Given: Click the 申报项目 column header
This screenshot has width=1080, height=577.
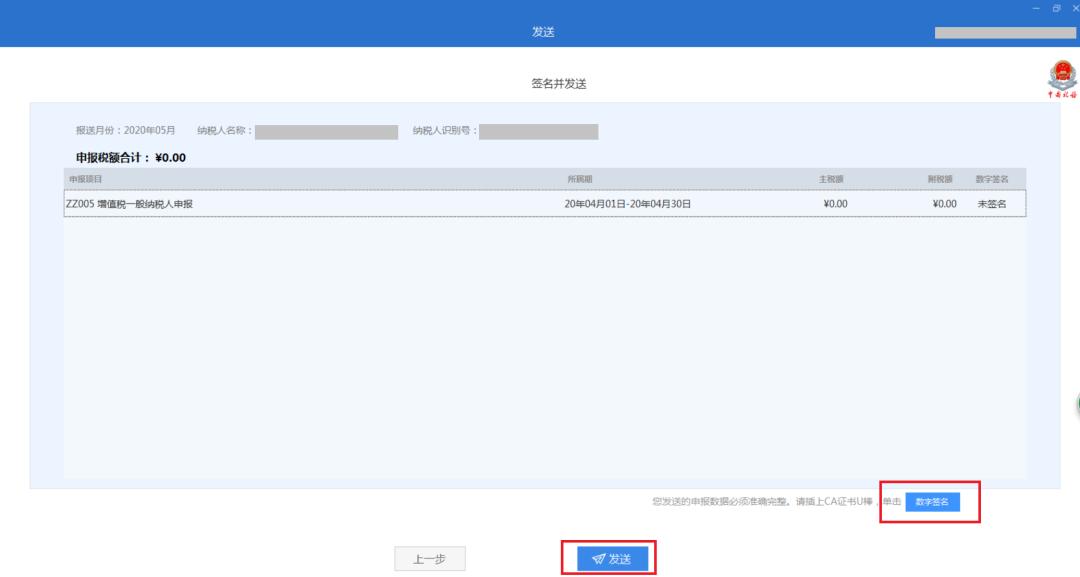Looking at the screenshot, I should pyautogui.click(x=85, y=179).
